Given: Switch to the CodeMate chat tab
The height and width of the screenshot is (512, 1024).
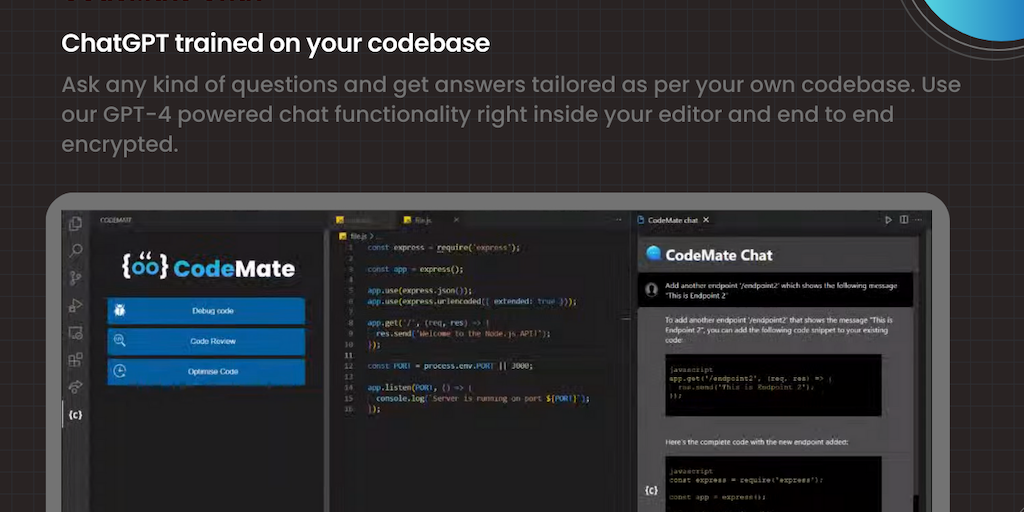Looking at the screenshot, I should tap(671, 220).
